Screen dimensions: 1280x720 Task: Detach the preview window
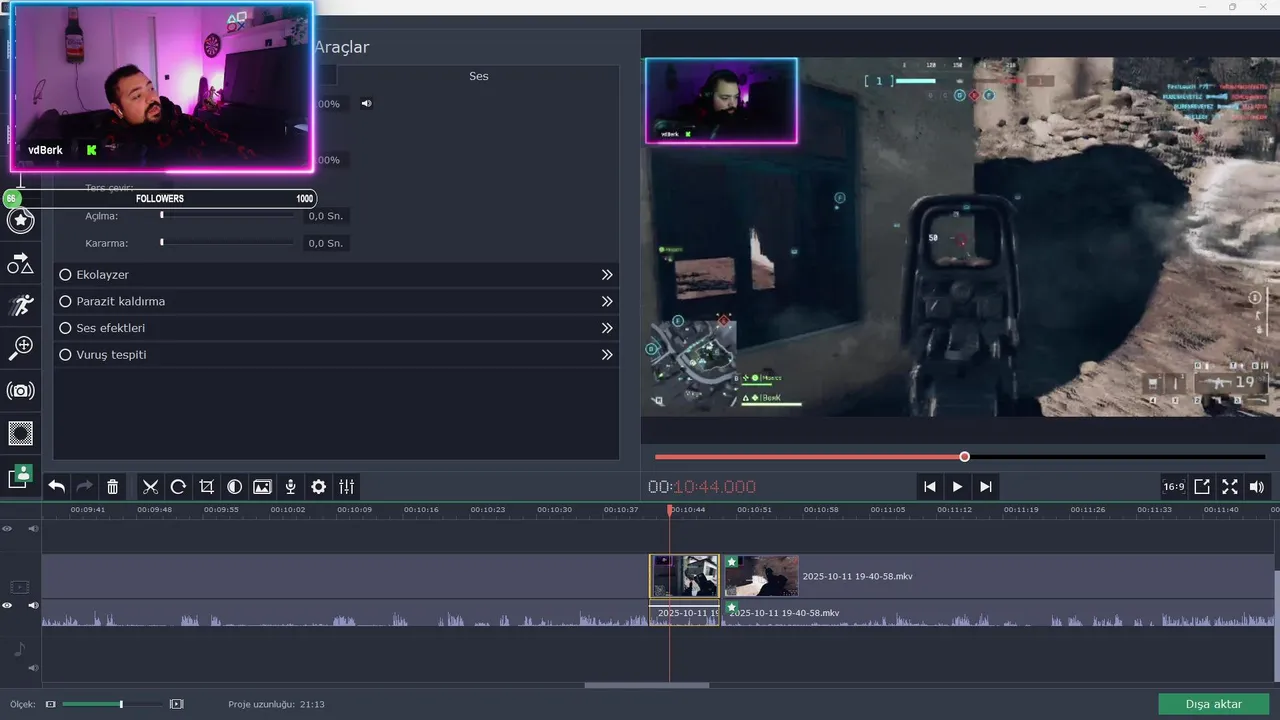1202,487
